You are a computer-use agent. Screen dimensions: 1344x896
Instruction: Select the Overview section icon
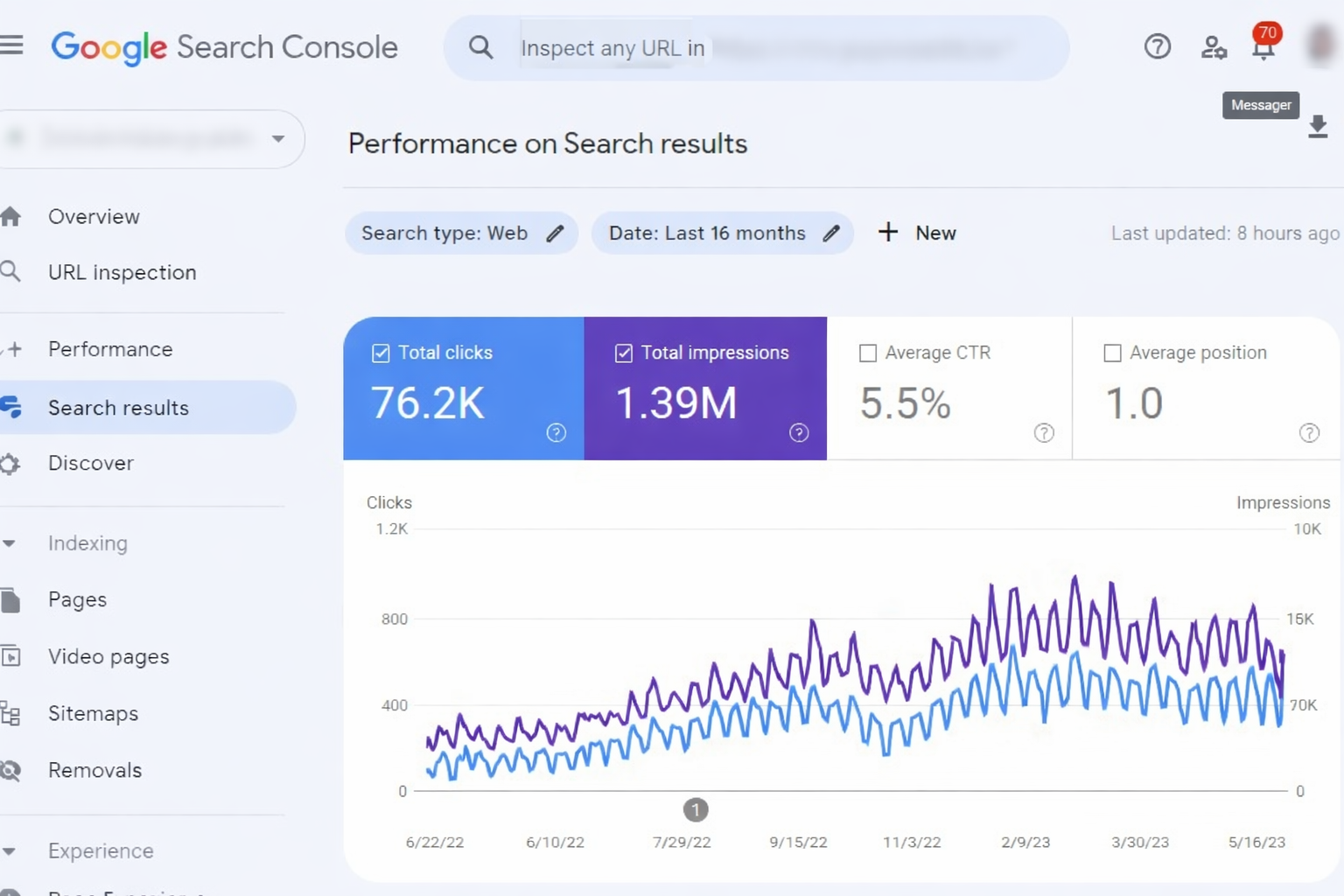12,216
